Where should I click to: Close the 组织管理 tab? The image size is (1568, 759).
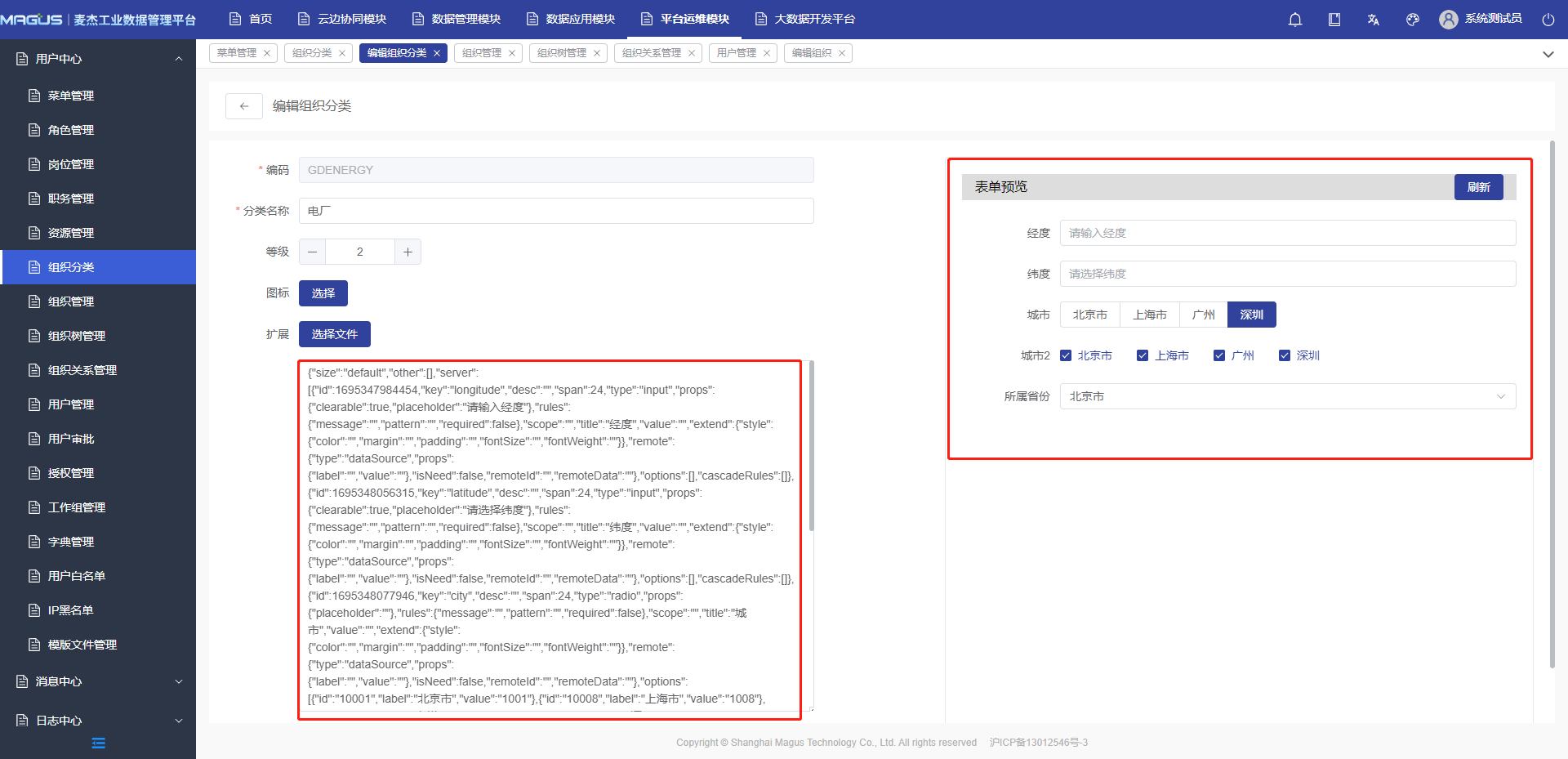512,53
